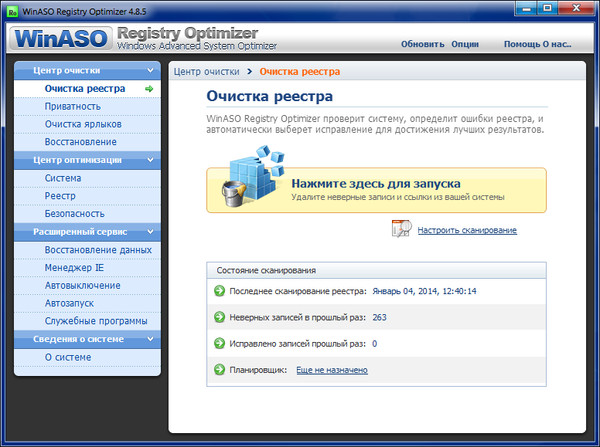Collapse the Сведения о системе section
600x447 pixels.
(x=150, y=339)
